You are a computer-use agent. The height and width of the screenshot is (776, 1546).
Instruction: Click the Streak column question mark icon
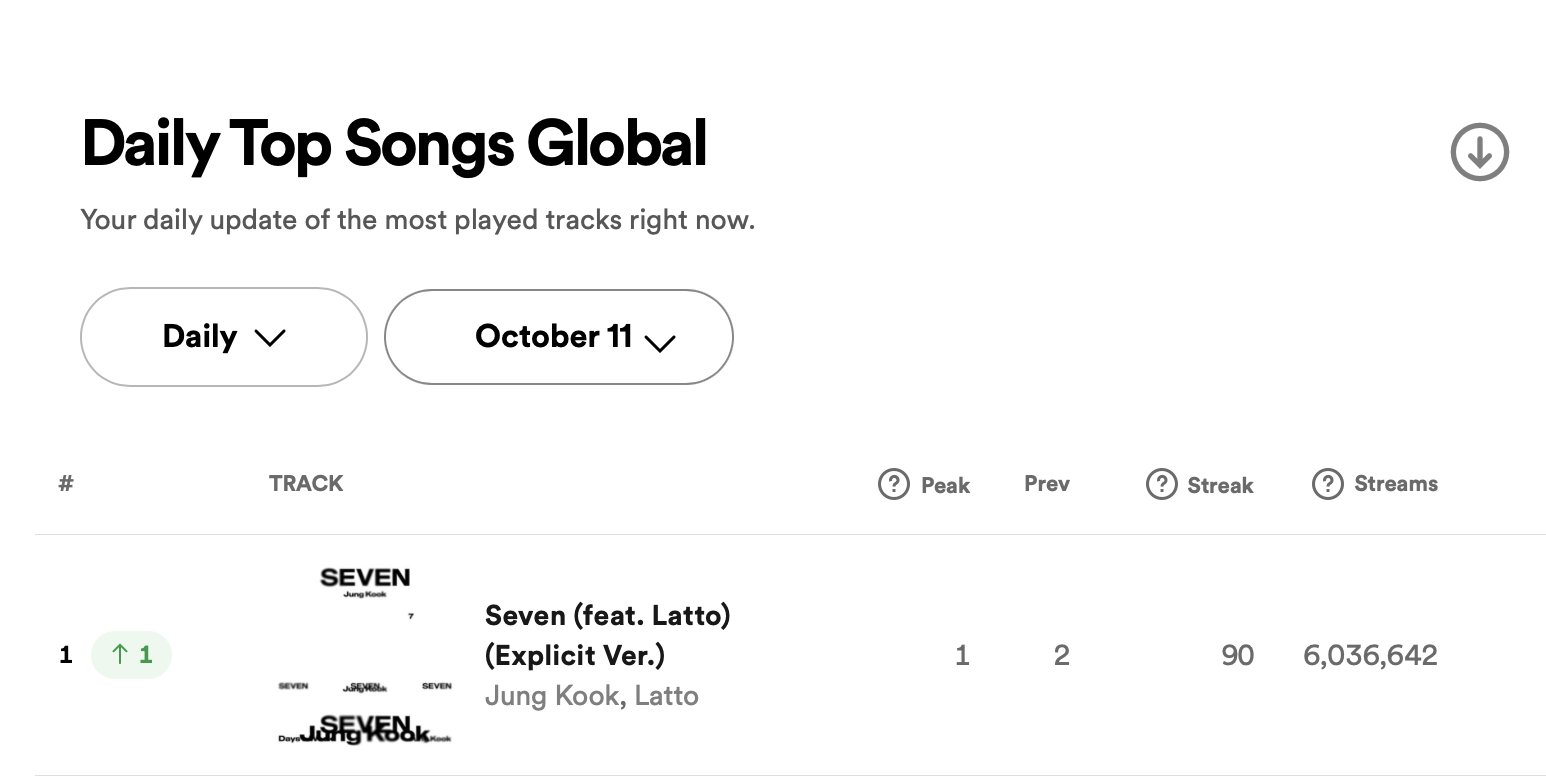1160,485
